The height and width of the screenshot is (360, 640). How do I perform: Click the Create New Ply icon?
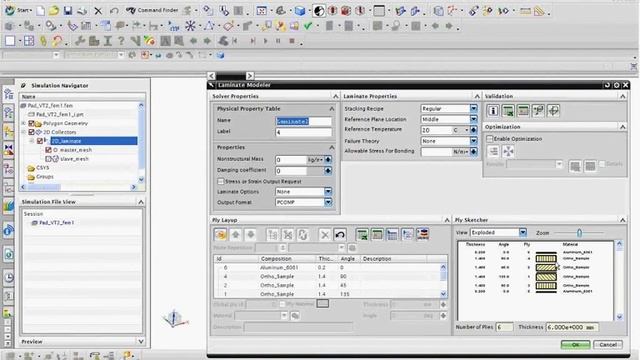[x=221, y=235]
